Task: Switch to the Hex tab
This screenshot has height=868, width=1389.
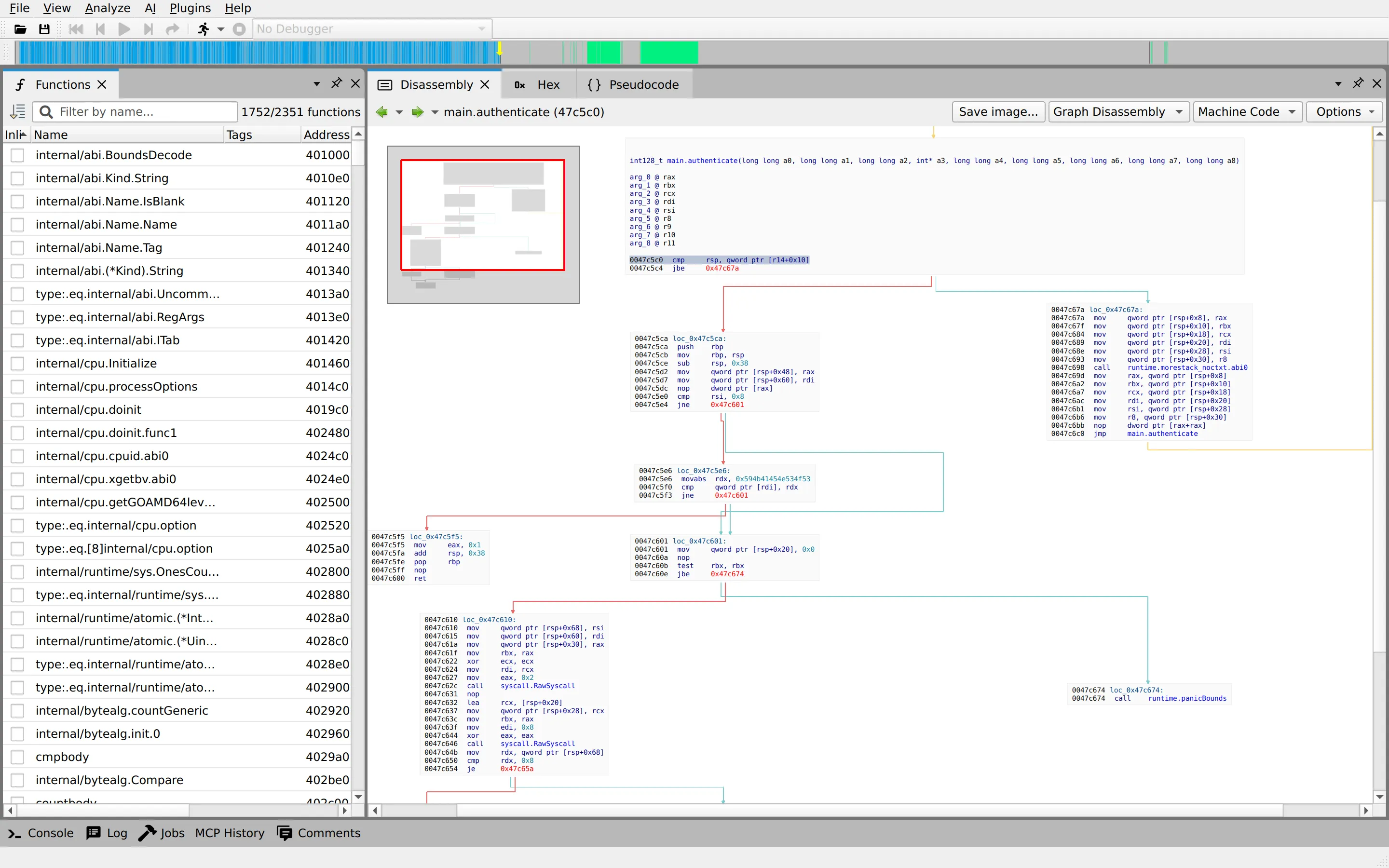Action: tap(537, 84)
